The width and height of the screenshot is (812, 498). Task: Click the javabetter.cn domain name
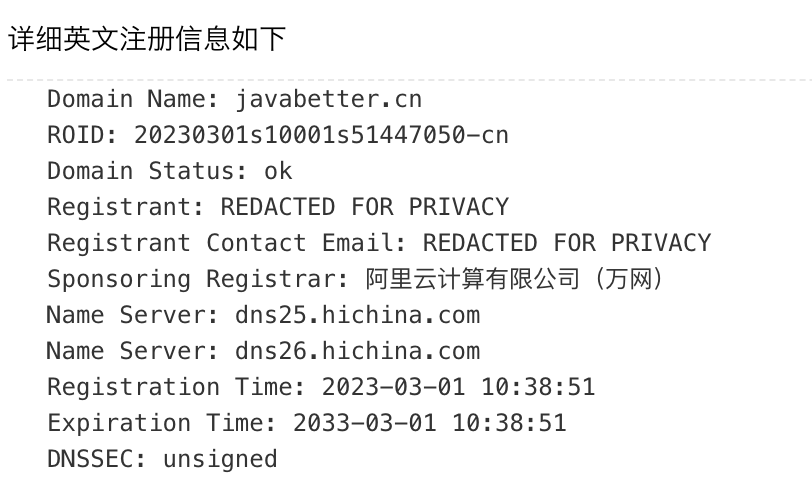coord(329,99)
